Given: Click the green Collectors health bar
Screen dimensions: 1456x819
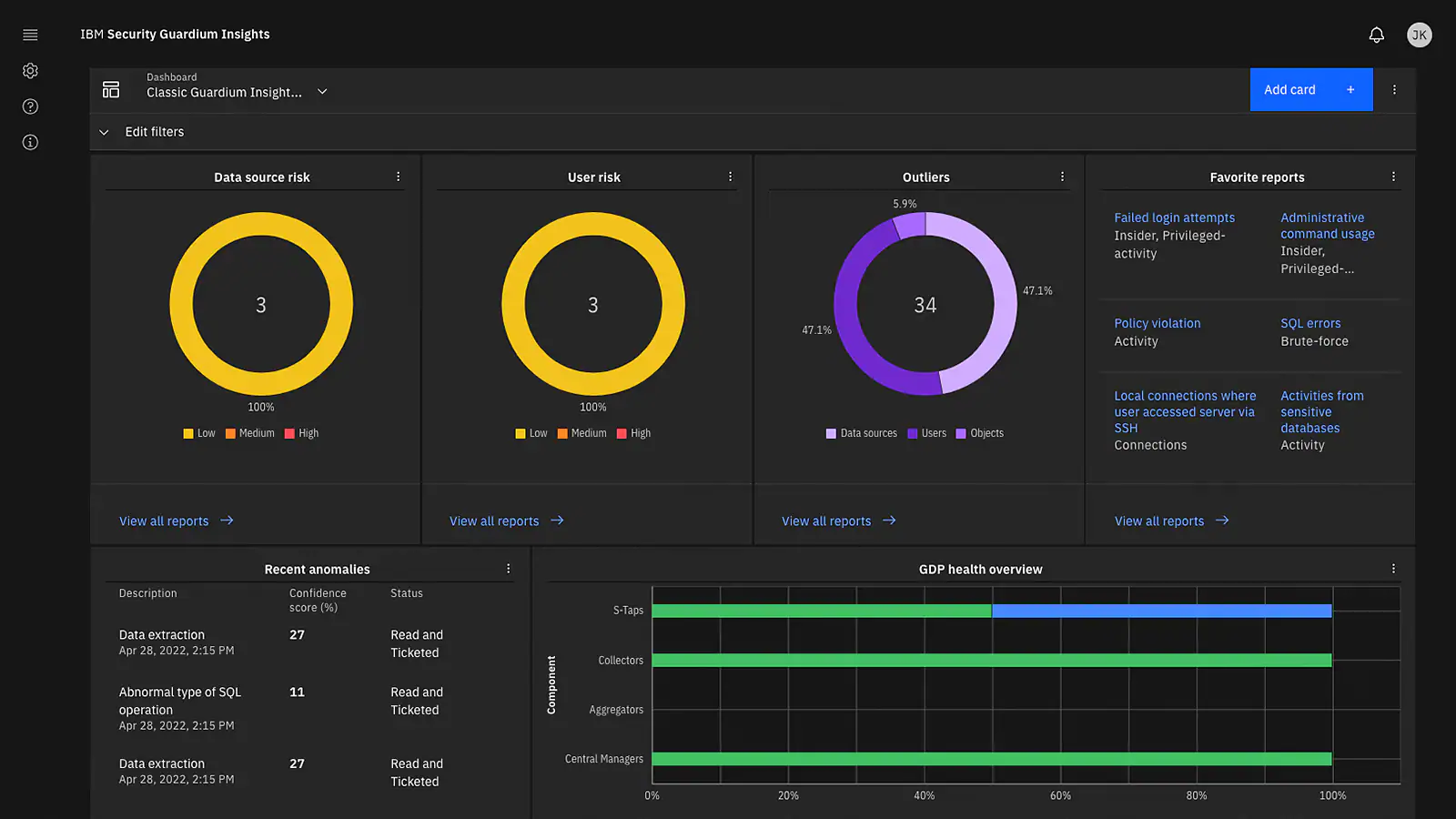Looking at the screenshot, I should 992,660.
